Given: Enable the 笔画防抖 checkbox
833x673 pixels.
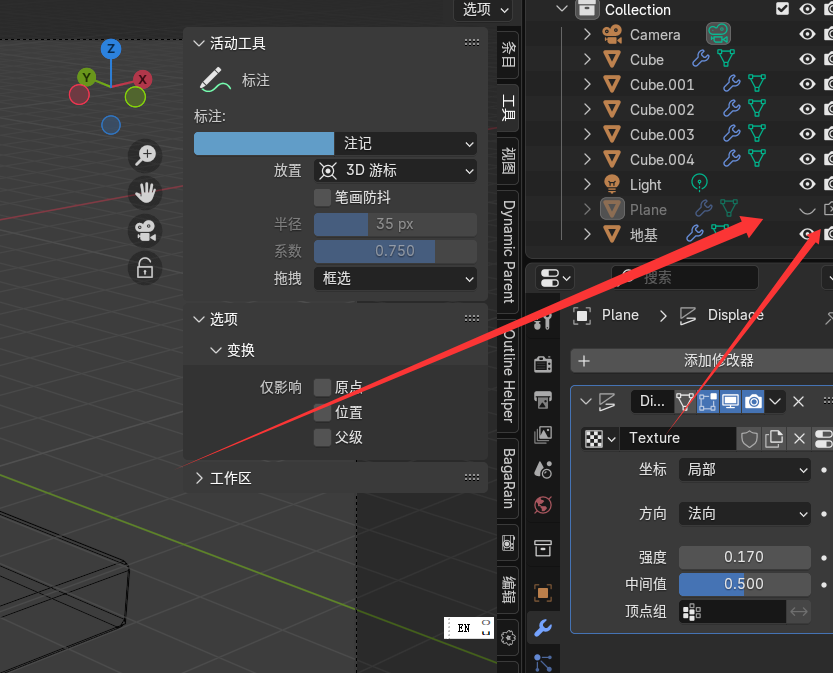Looking at the screenshot, I should (x=322, y=198).
